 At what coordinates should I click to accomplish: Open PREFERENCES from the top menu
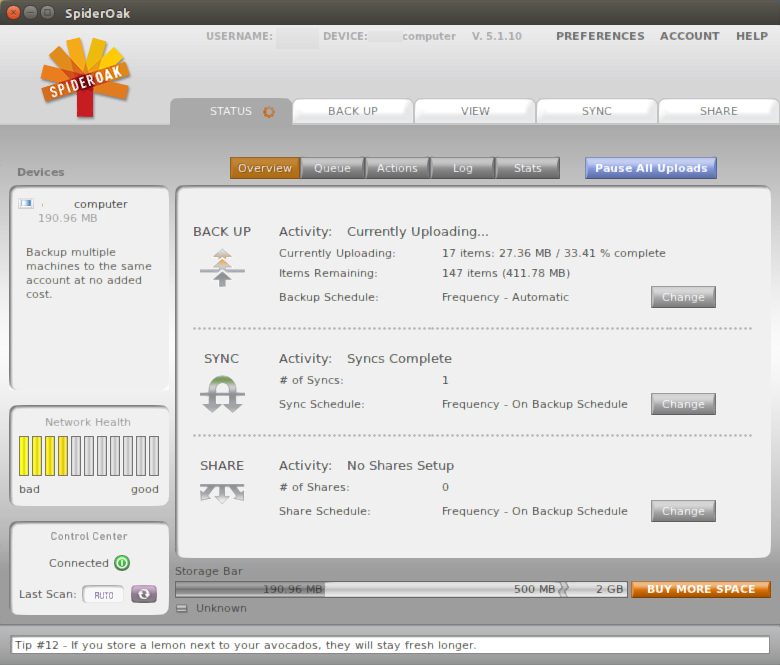tap(600, 36)
